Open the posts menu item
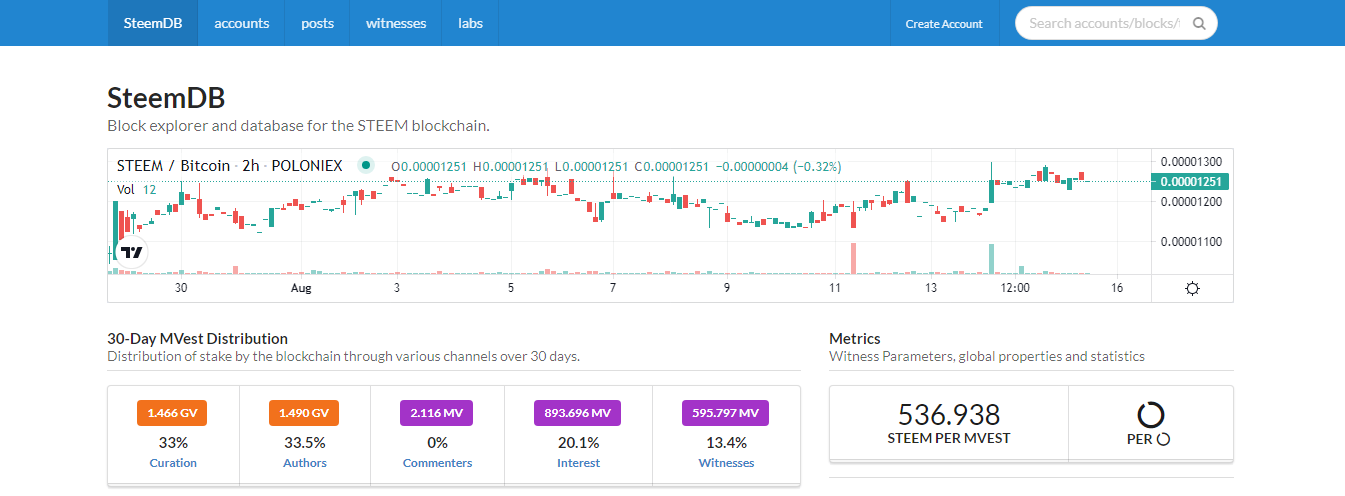 click(318, 23)
